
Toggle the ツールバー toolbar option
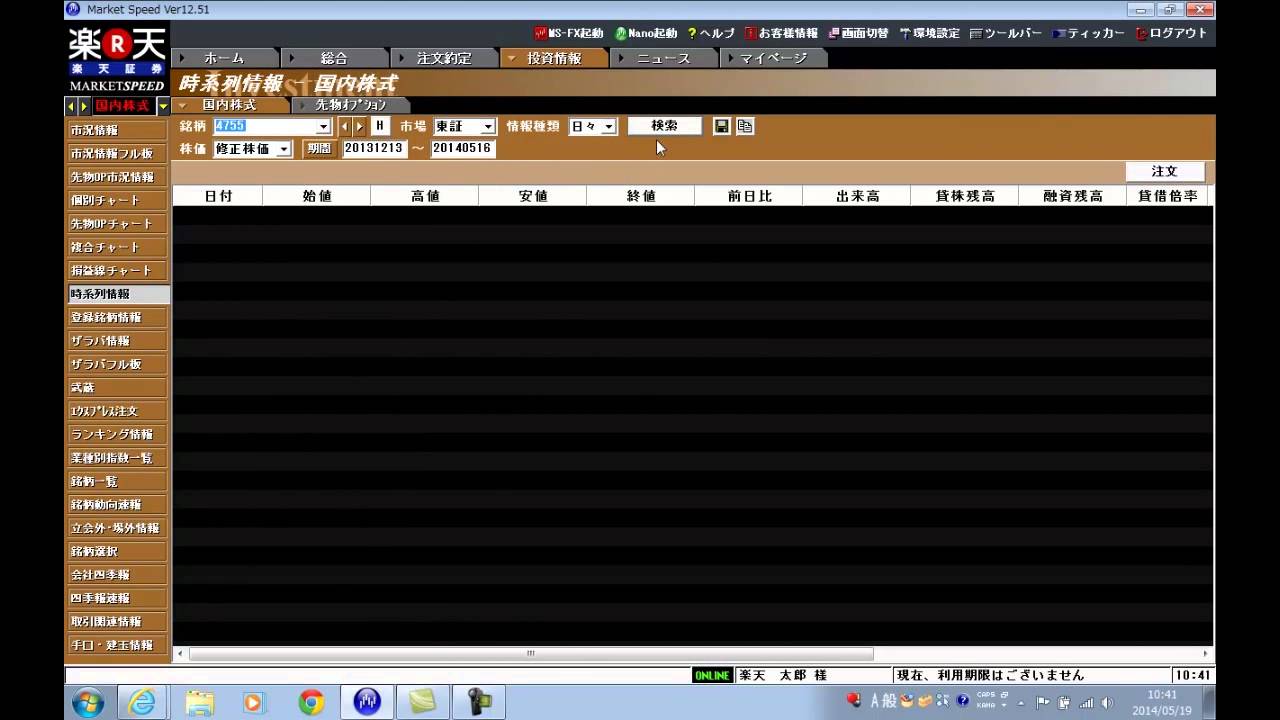1005,33
